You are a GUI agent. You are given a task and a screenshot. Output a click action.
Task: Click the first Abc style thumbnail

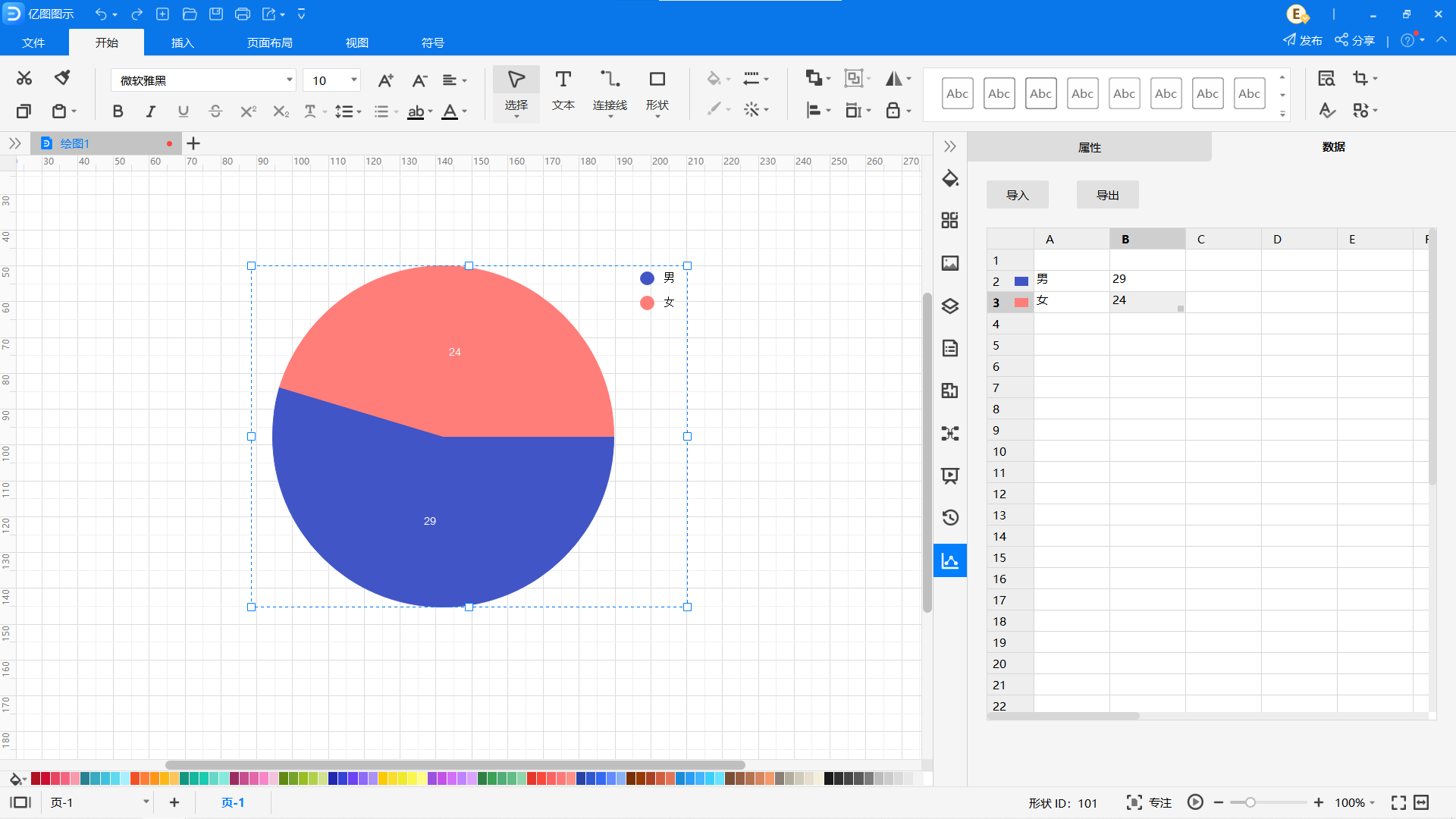pyautogui.click(x=957, y=93)
